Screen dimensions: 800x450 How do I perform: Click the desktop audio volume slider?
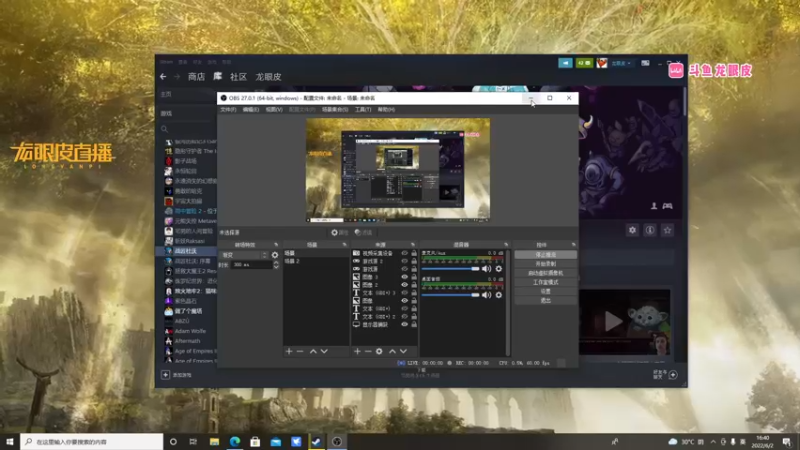coord(451,295)
